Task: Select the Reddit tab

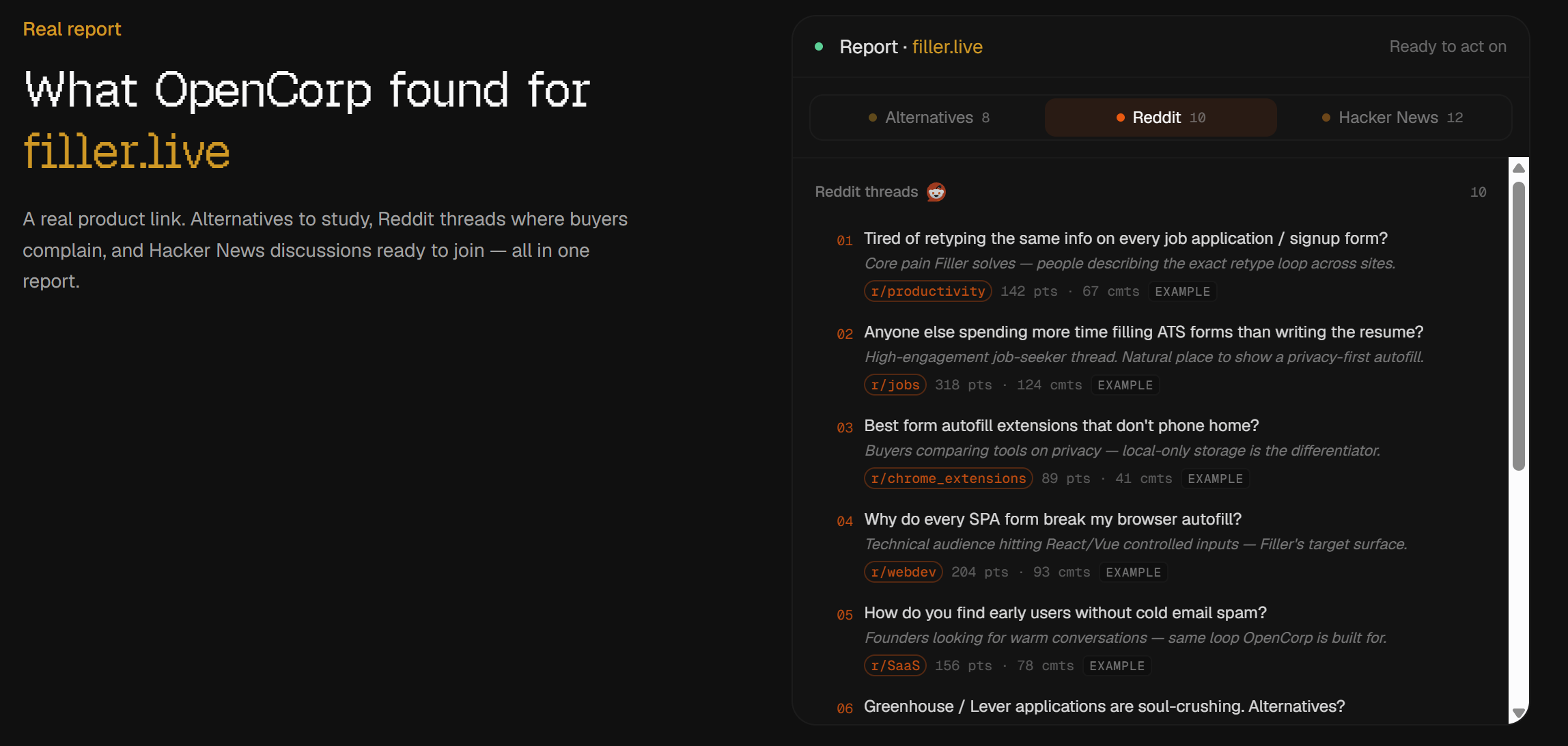Action: [x=1161, y=118]
